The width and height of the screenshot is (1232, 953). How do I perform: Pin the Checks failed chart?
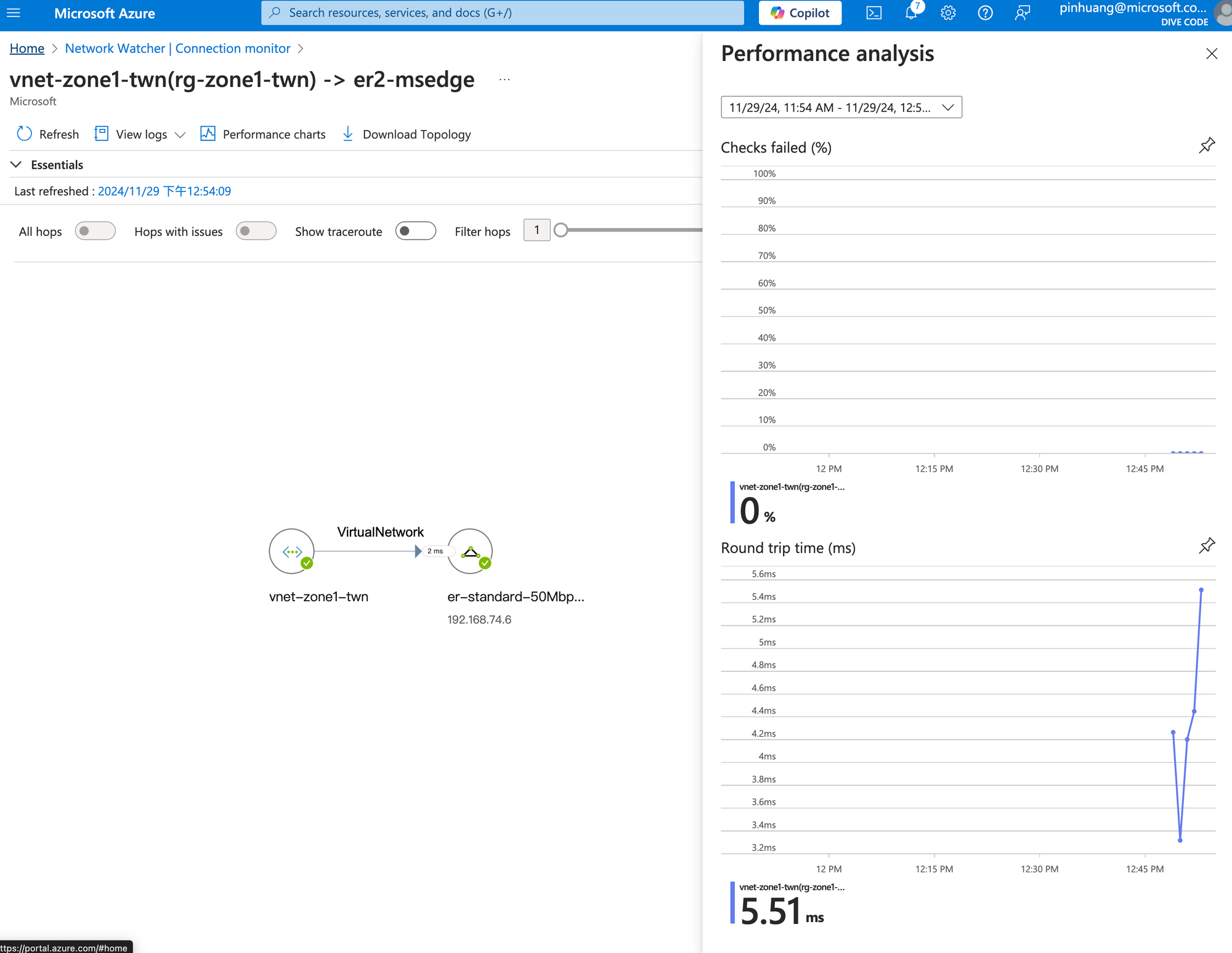click(1207, 146)
